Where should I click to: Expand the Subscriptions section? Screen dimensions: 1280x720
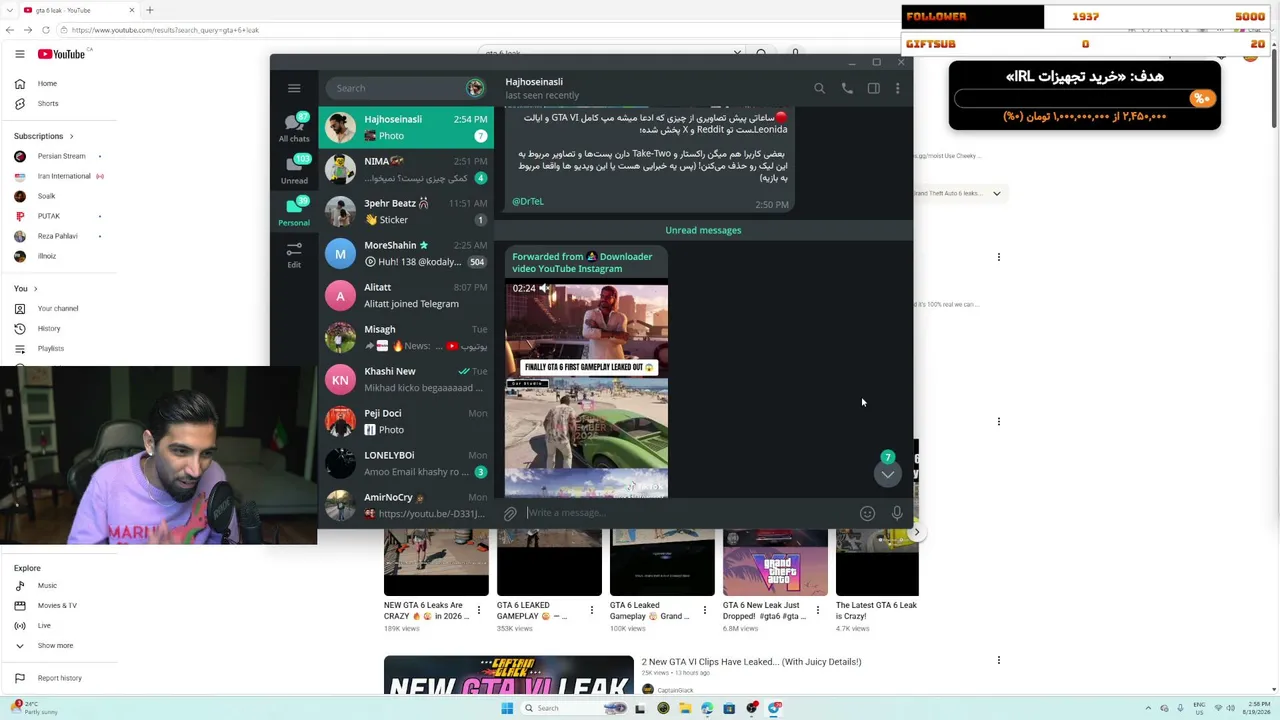tap(44, 136)
